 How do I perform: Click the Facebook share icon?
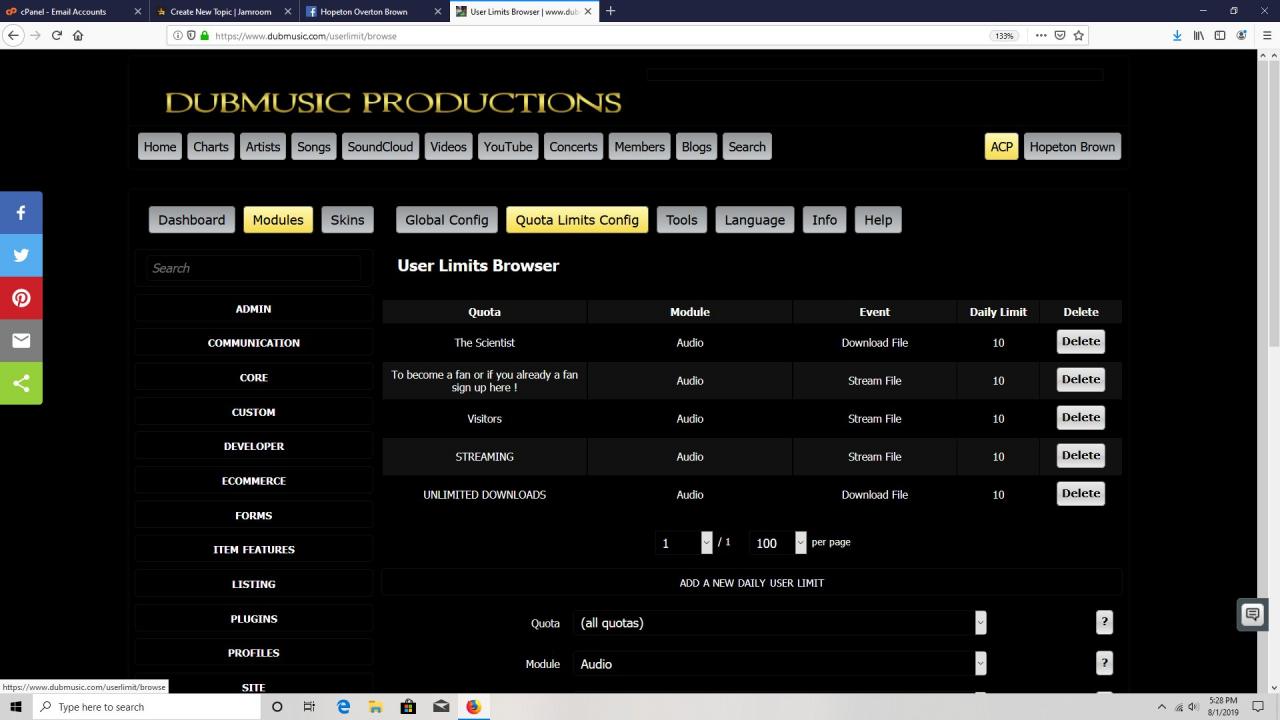(x=21, y=213)
